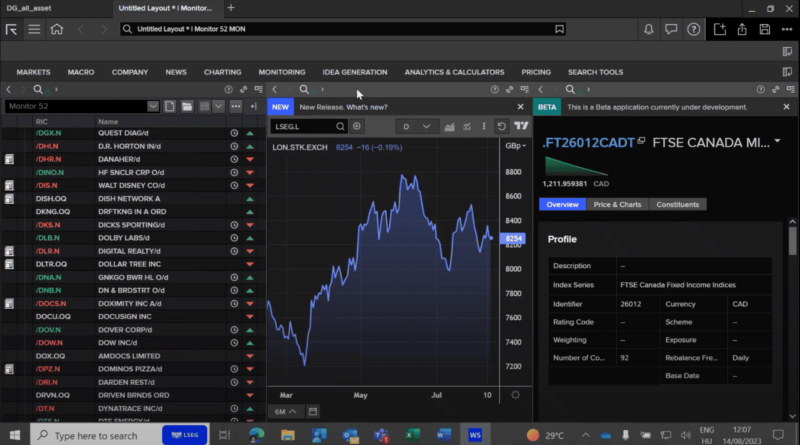Screen dimensions: 800x445
Task: Create a new monitor list document
Action: click(169, 106)
